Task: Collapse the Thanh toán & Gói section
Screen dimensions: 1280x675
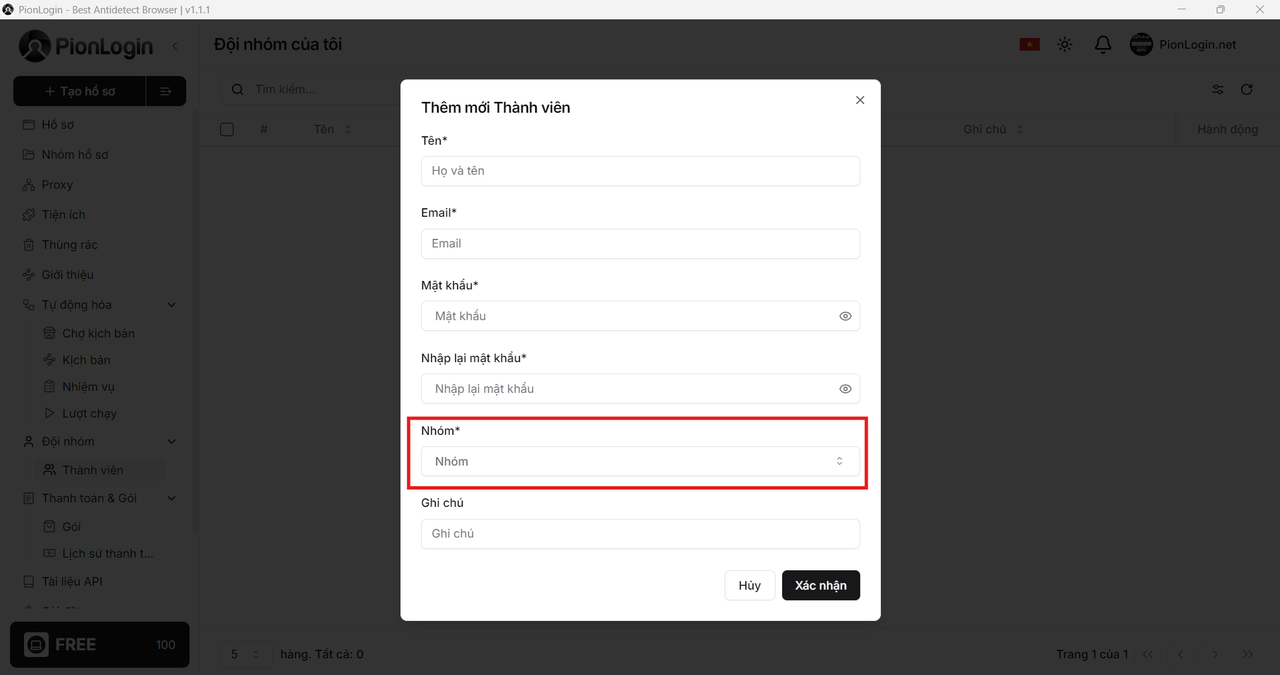Action: pyautogui.click(x=171, y=498)
